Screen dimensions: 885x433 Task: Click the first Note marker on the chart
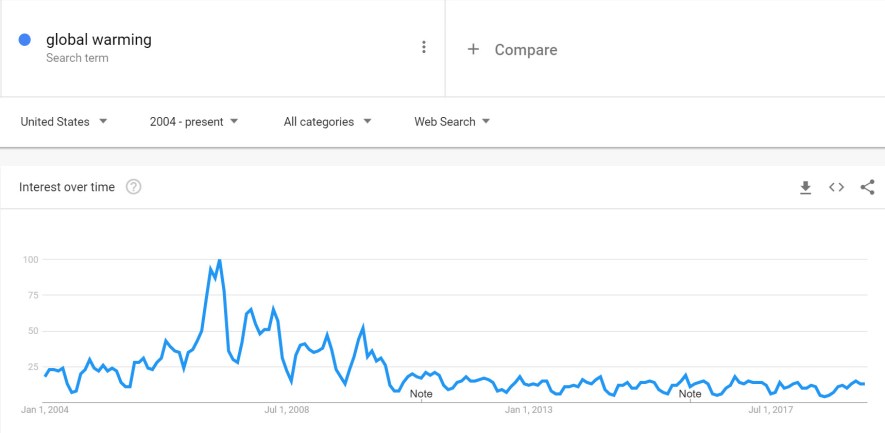click(x=421, y=393)
